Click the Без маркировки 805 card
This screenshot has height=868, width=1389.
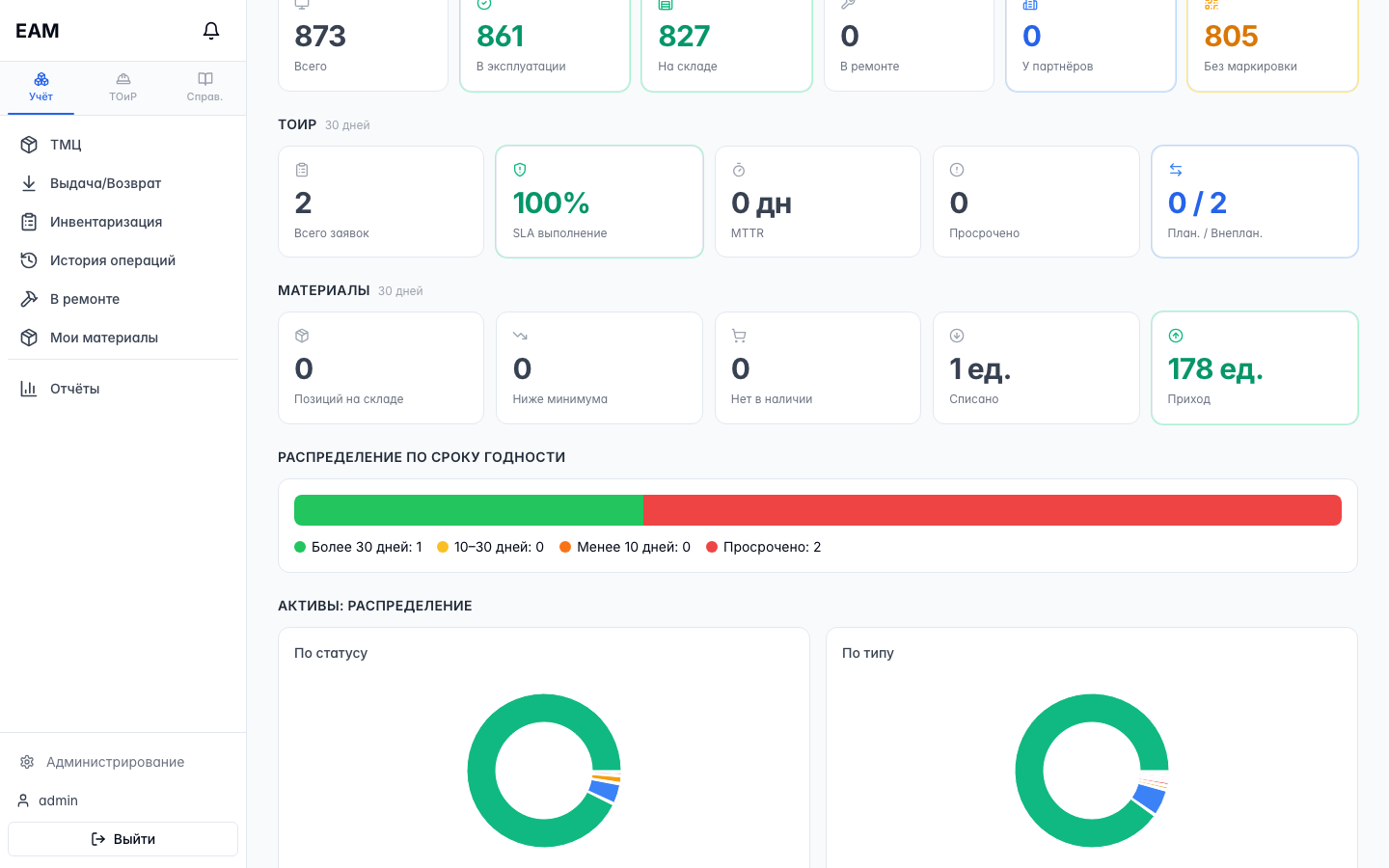(1272, 43)
